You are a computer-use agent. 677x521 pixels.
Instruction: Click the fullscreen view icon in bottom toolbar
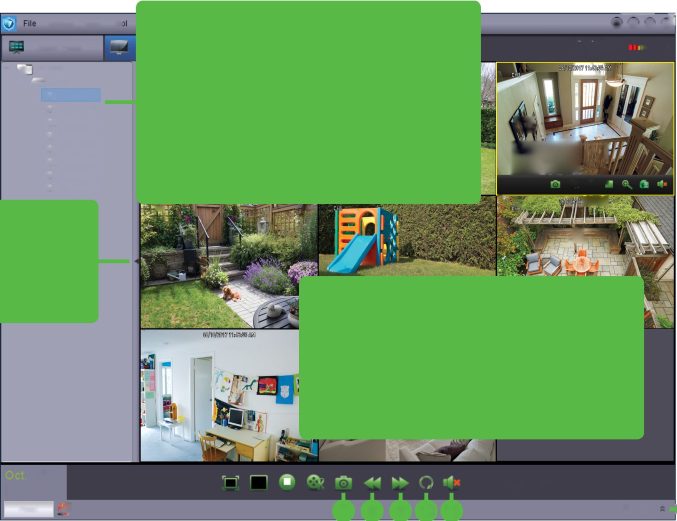(230, 482)
